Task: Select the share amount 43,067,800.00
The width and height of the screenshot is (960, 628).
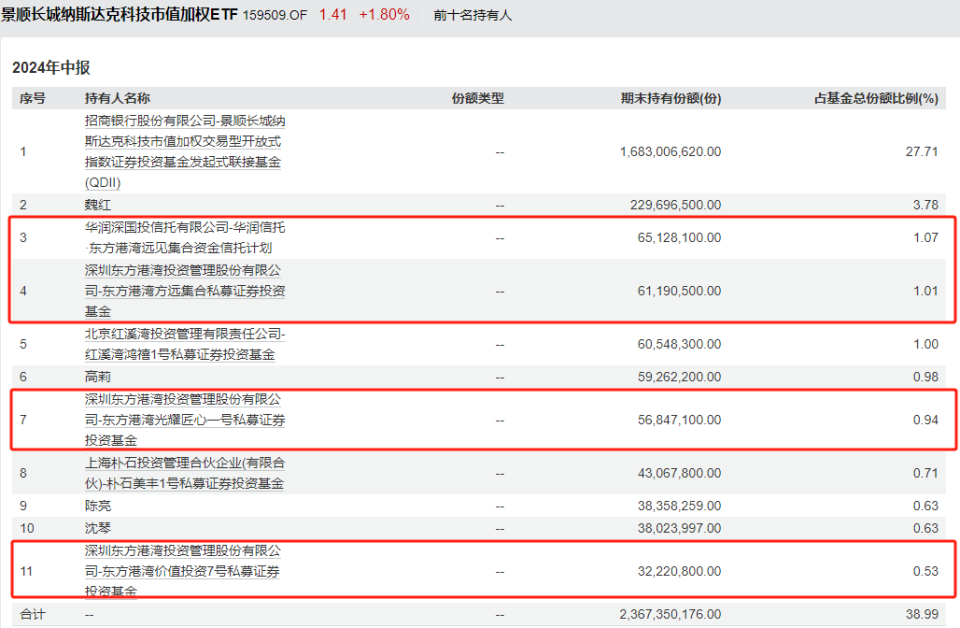Action: 680,473
